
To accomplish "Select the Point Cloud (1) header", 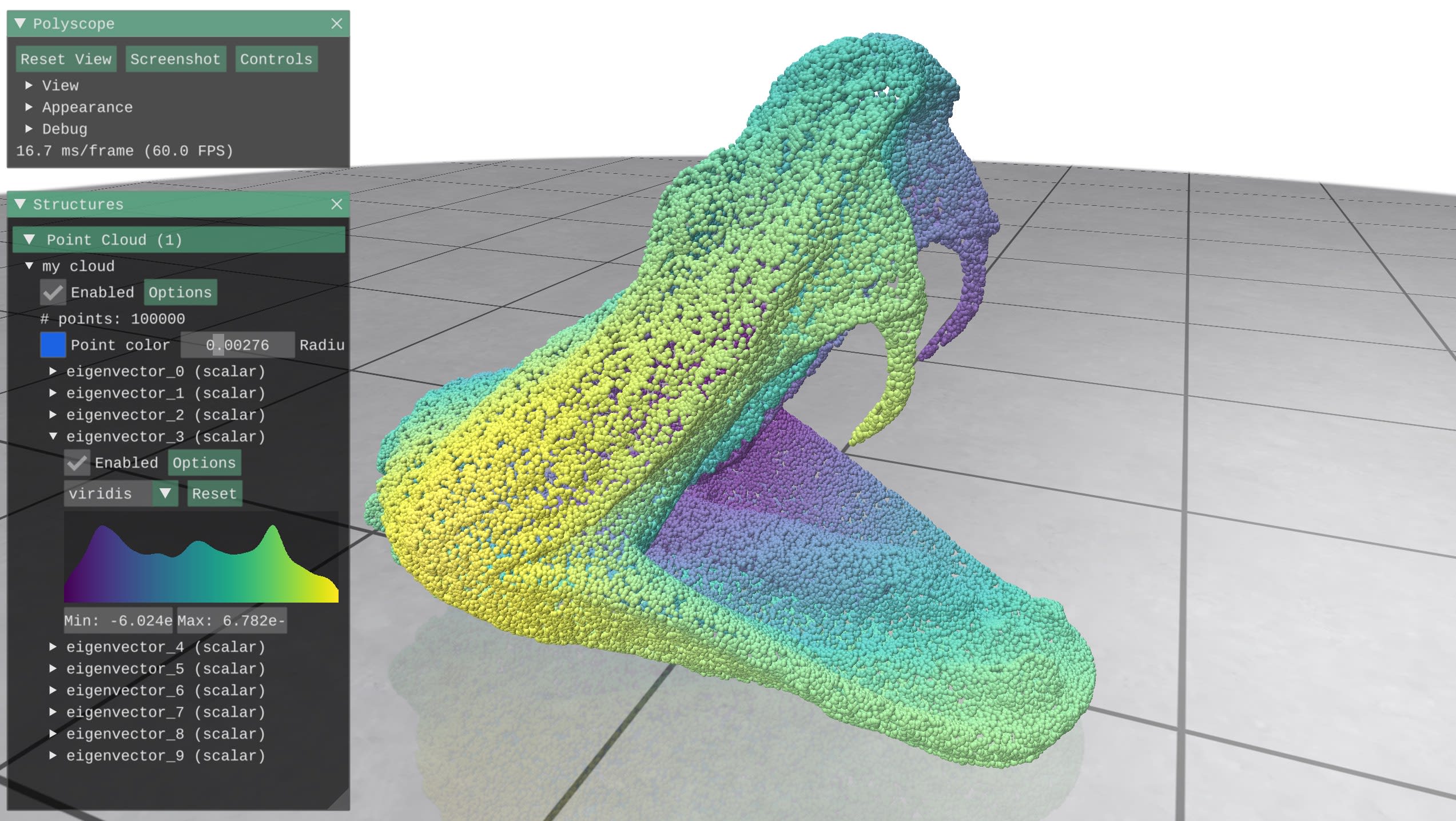I will tap(114, 240).
